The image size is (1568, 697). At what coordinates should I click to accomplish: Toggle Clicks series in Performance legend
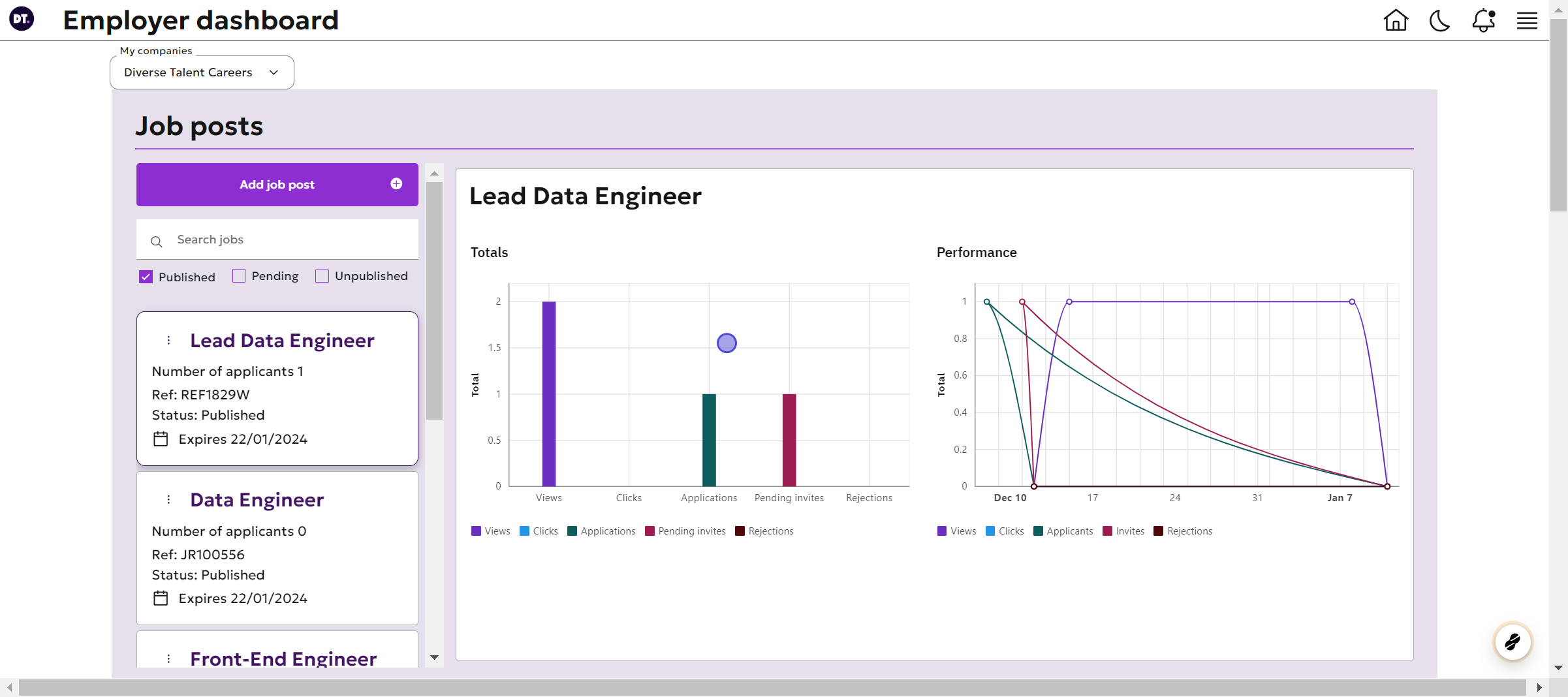click(x=1005, y=531)
